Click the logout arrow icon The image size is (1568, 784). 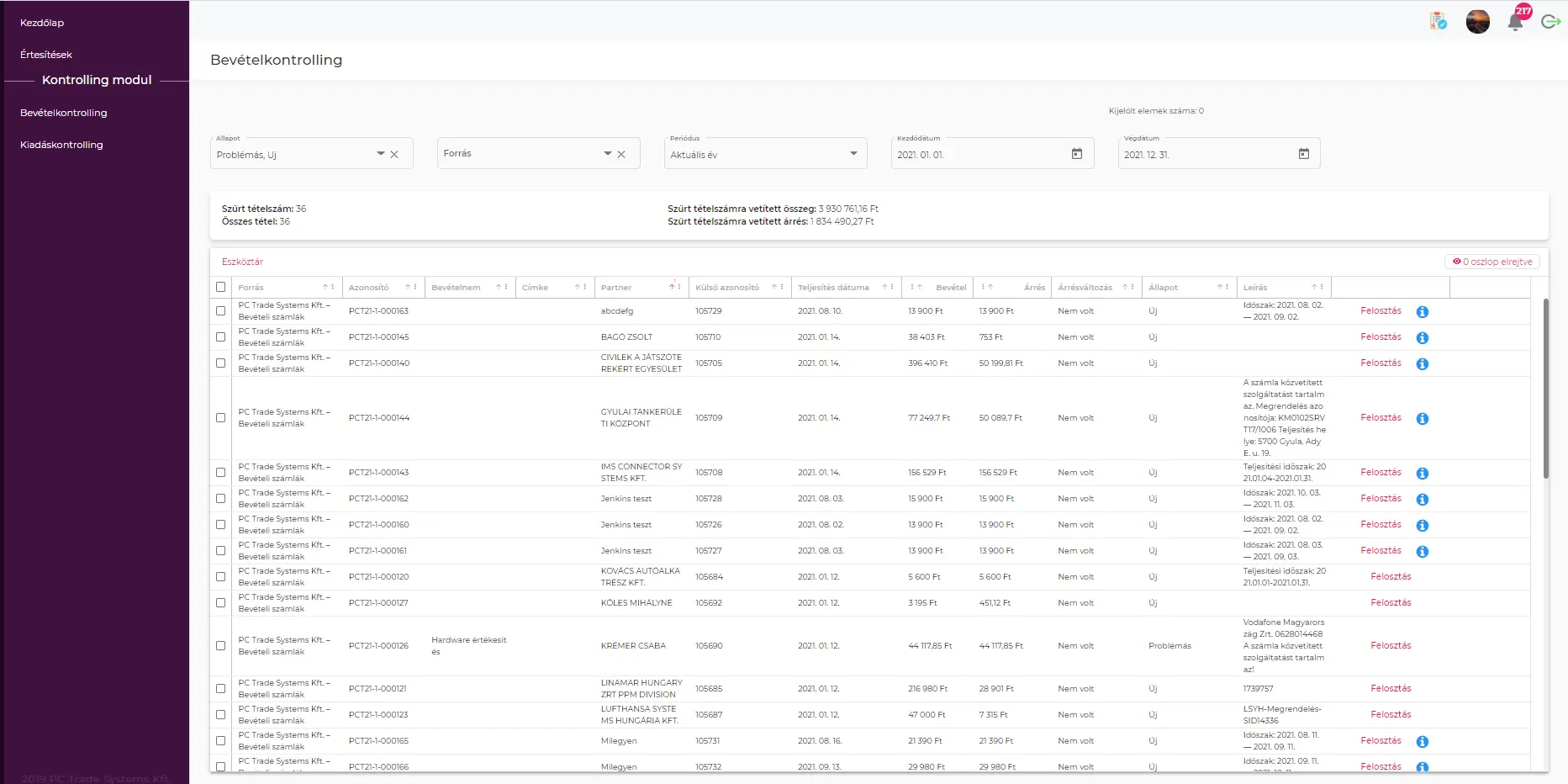tap(1550, 22)
